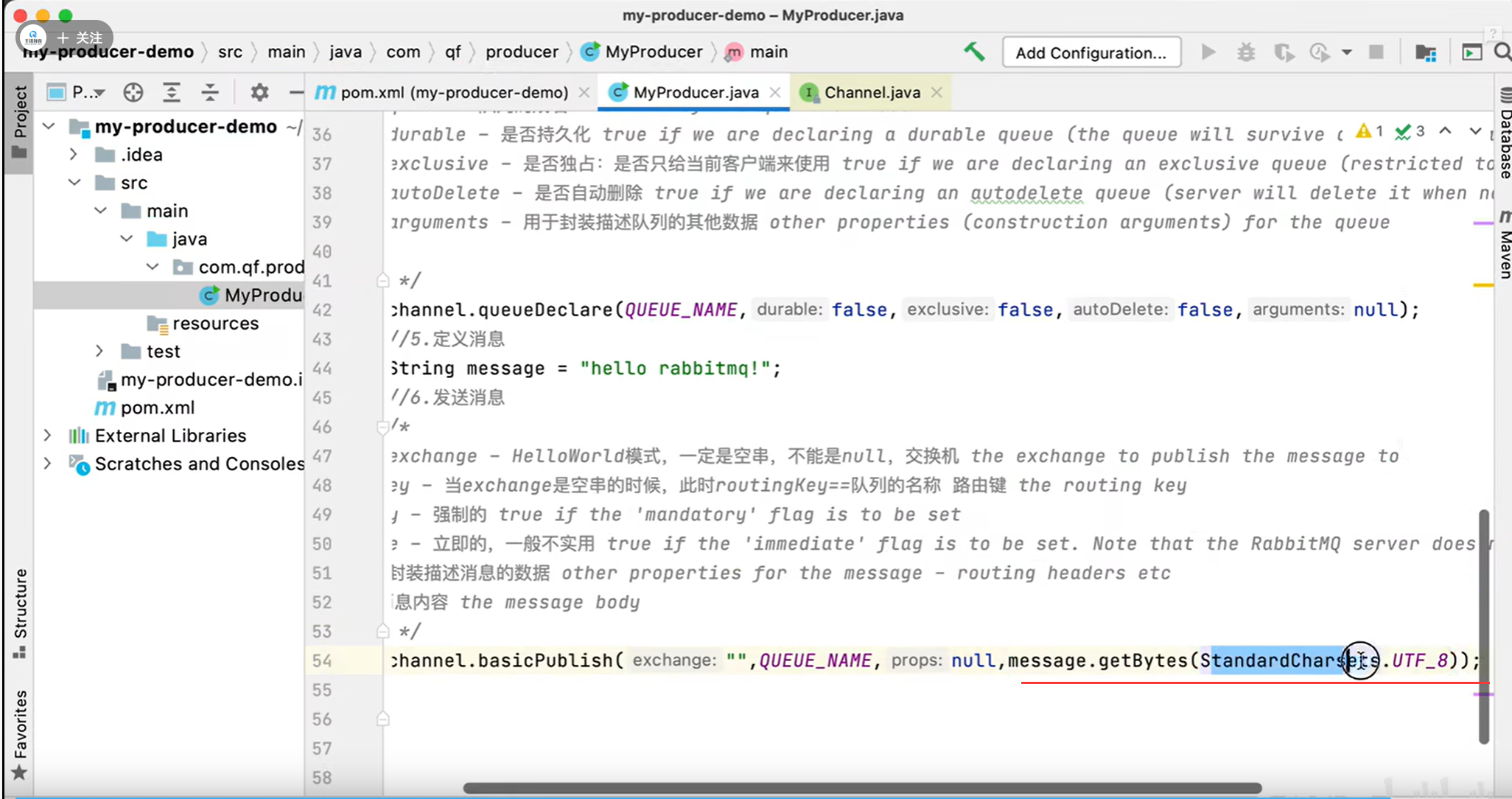Click the Collapse All icon in Project panel
This screenshot has height=799, width=1512.
(210, 92)
